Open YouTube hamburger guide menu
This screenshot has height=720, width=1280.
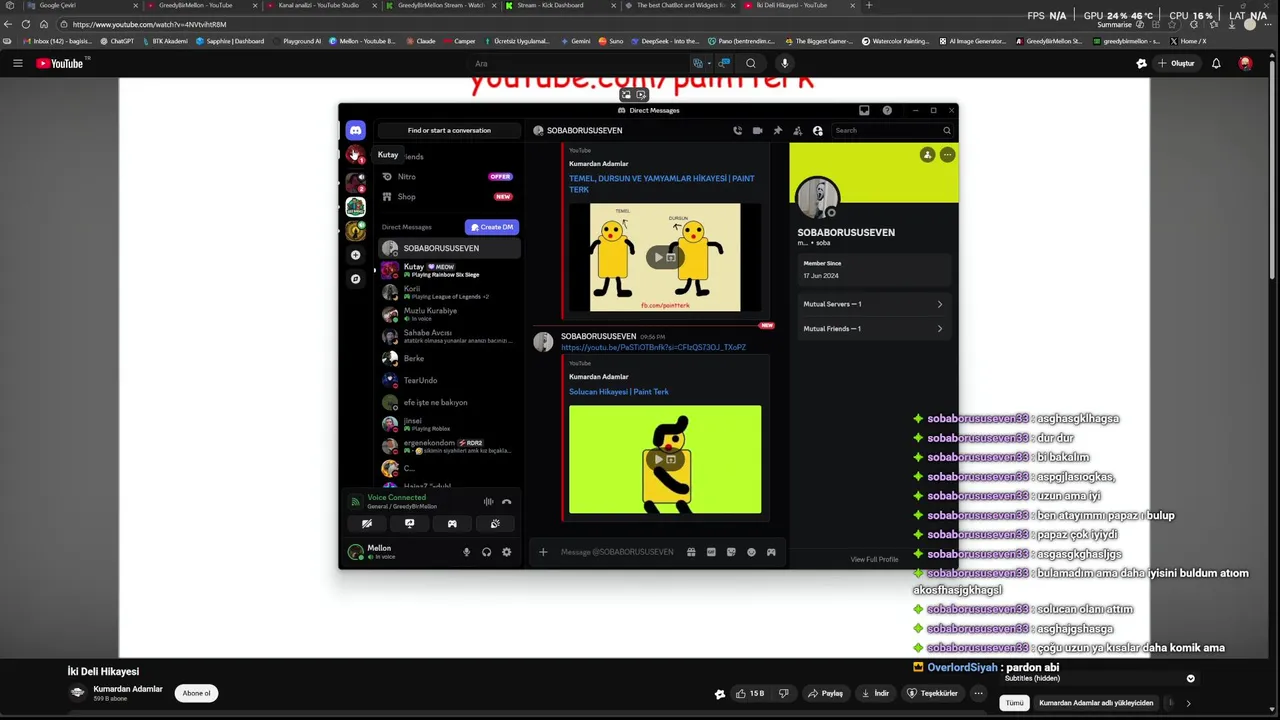click(17, 63)
